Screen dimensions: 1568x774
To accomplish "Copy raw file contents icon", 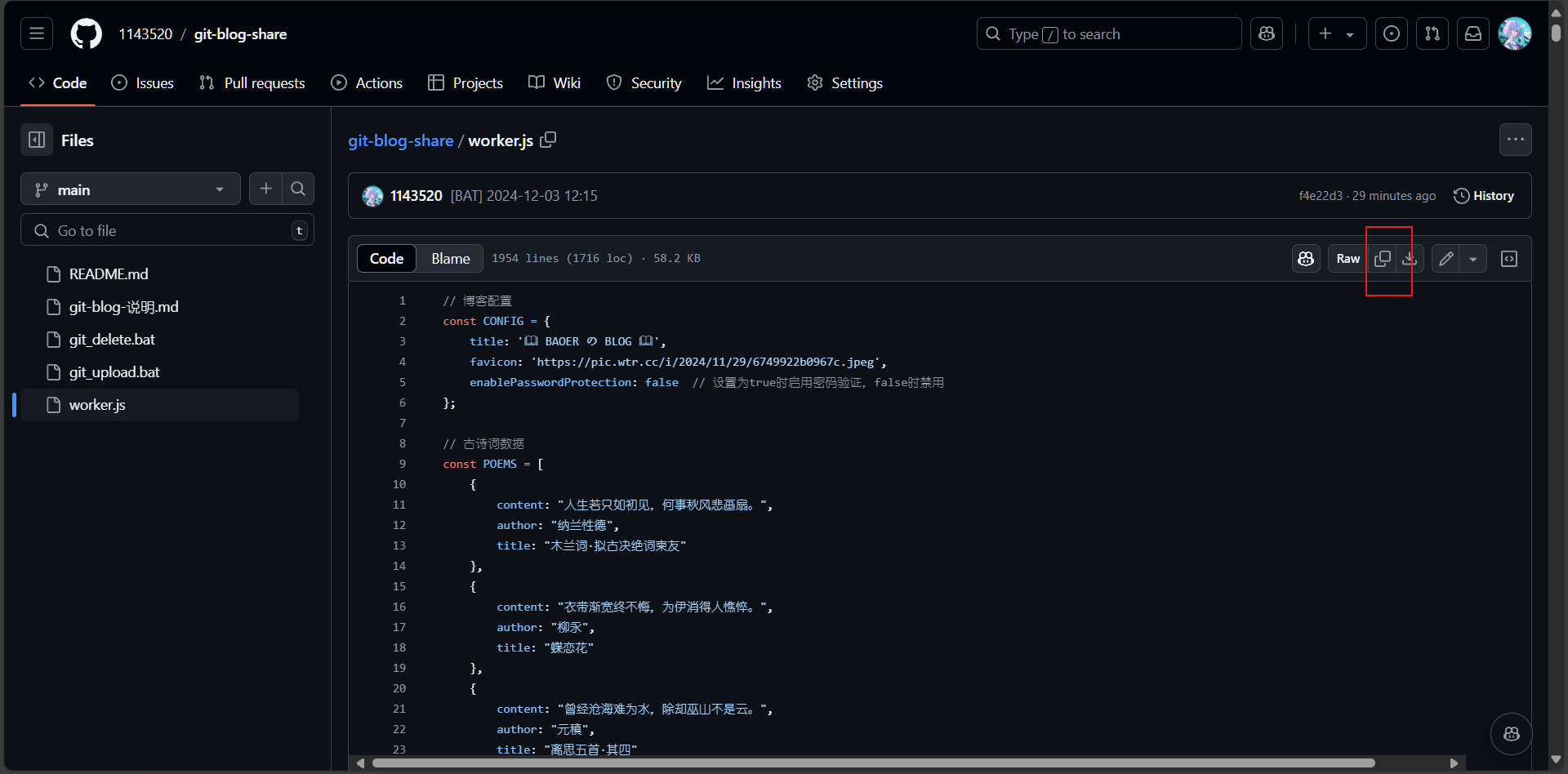I will click(1383, 259).
